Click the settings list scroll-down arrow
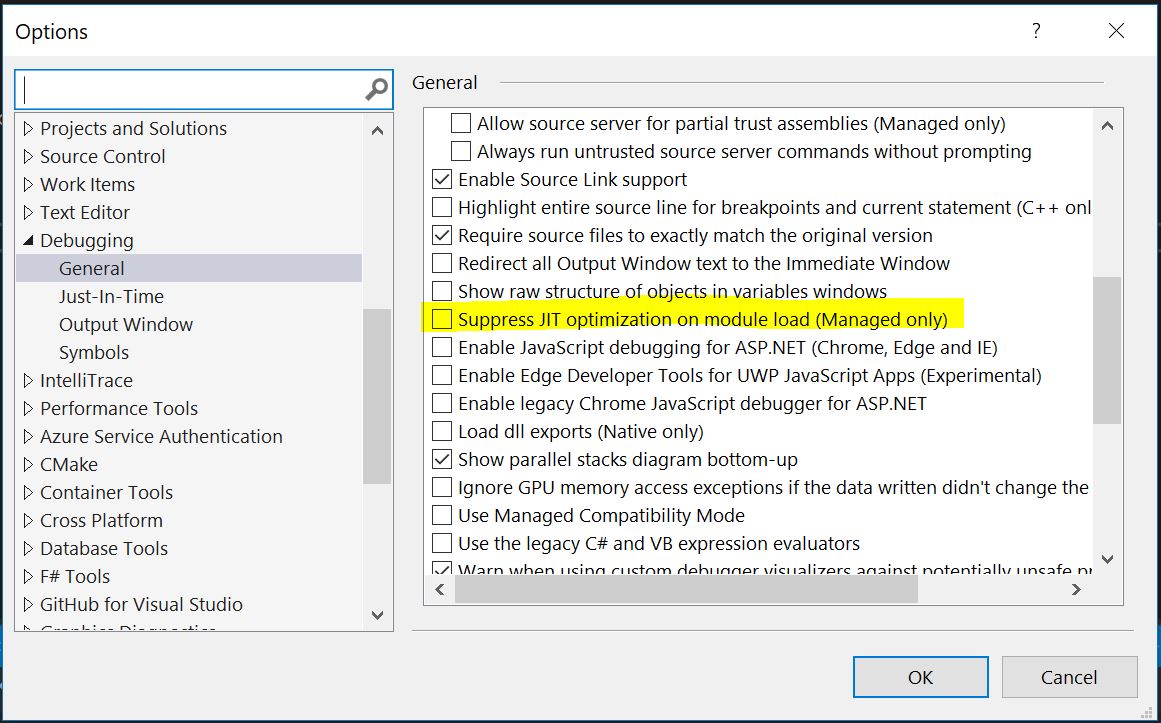 click(1107, 559)
